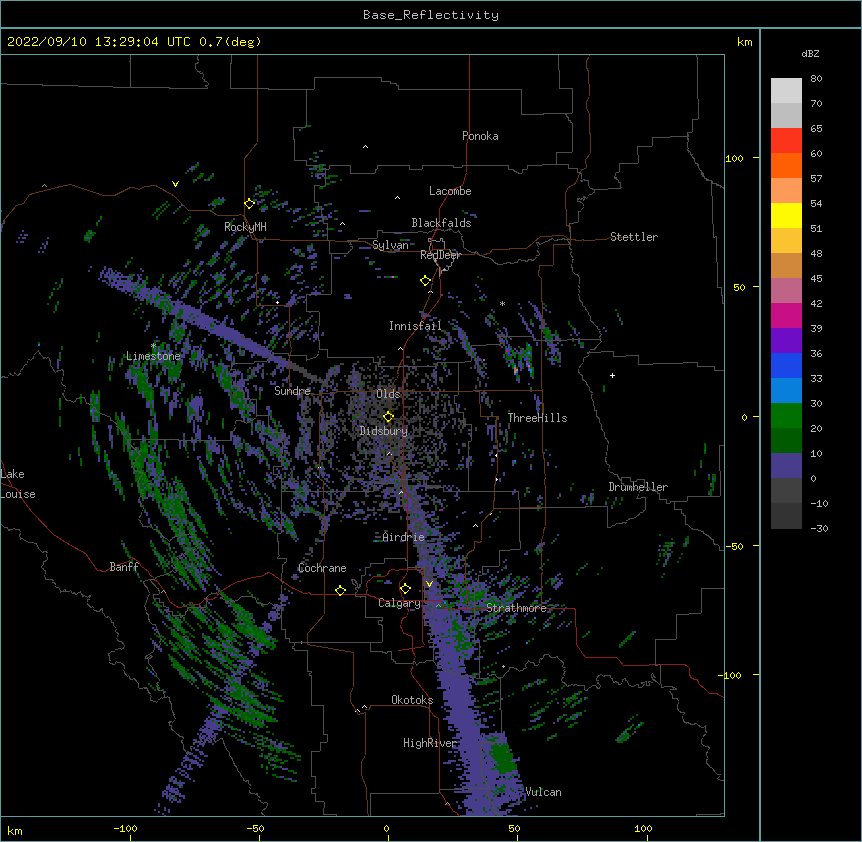Screen dimensions: 862x842
Task: Select the Limestone label on the map
Action: (153, 356)
